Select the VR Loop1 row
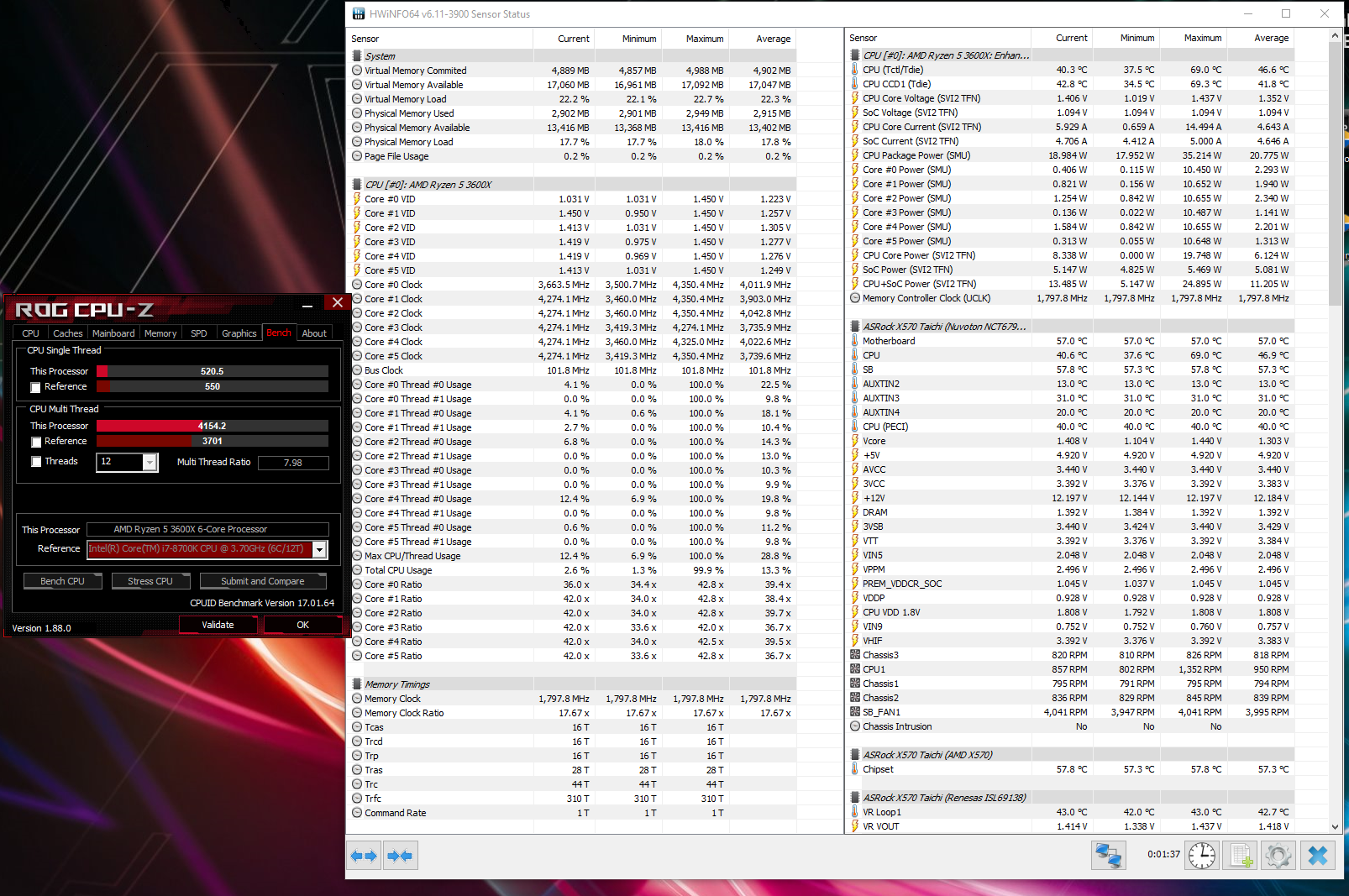The image size is (1349, 896). tap(1070, 812)
